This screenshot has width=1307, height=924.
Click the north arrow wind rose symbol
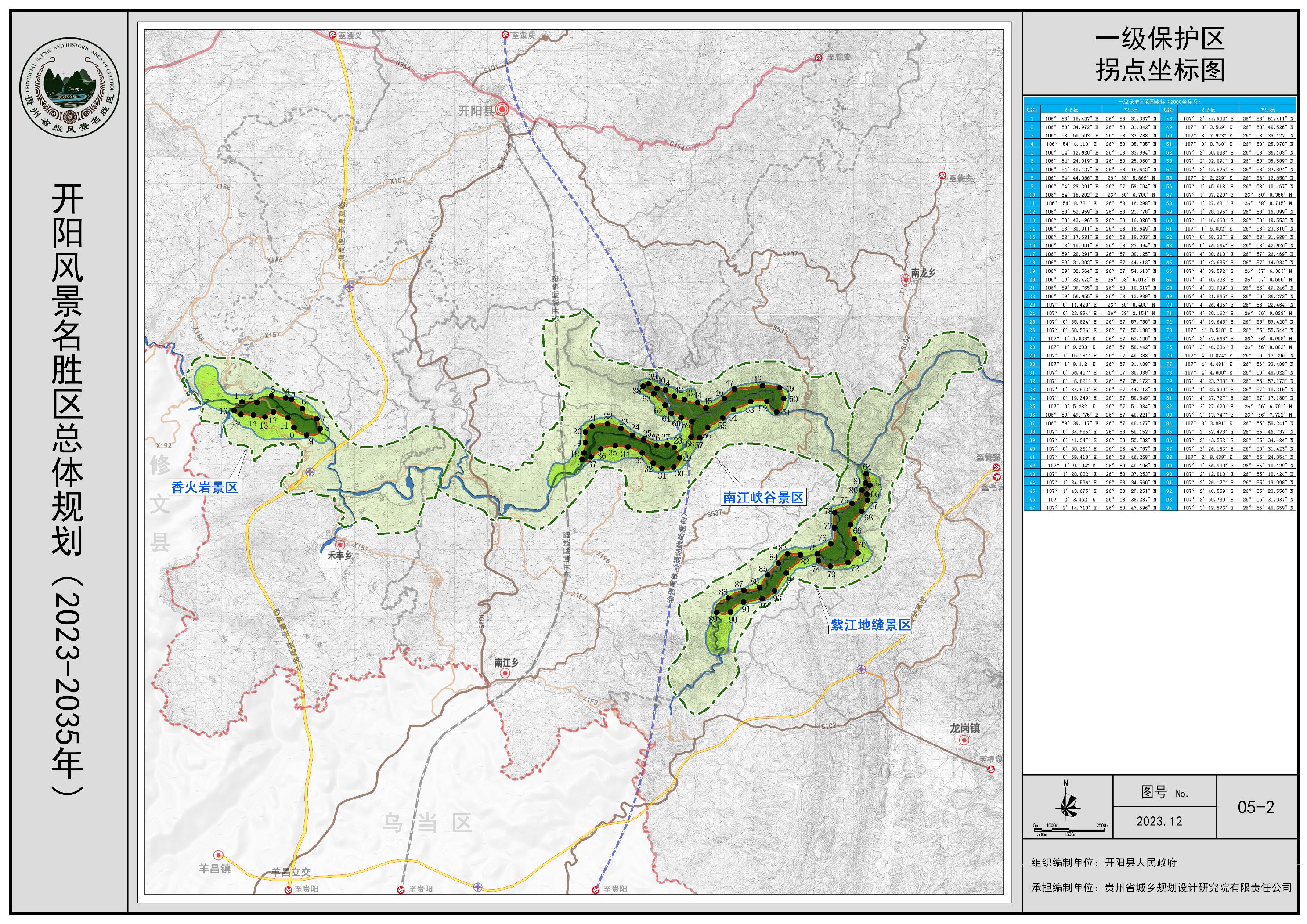pos(1068,805)
